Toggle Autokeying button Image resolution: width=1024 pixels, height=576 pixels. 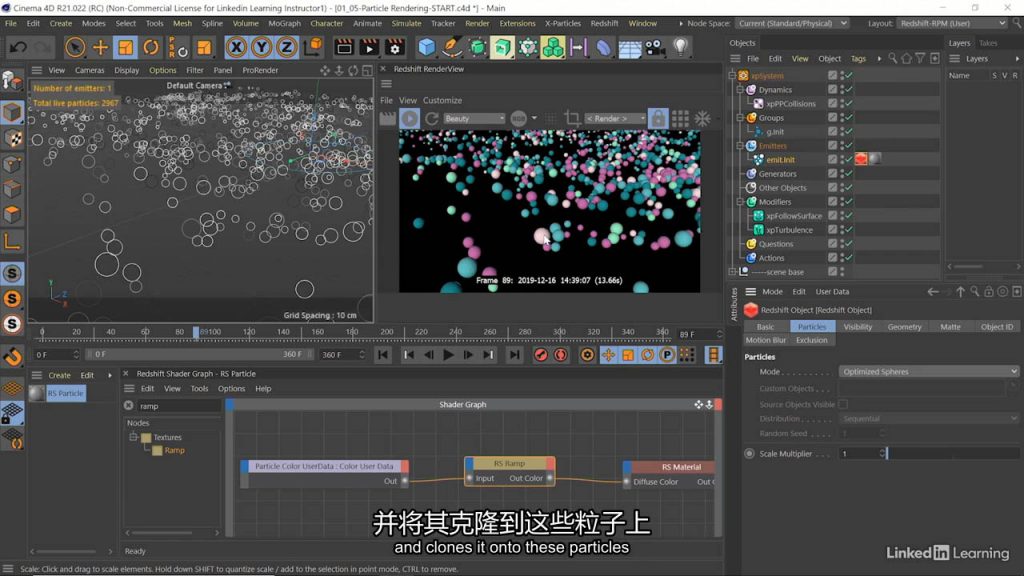click(x=560, y=355)
